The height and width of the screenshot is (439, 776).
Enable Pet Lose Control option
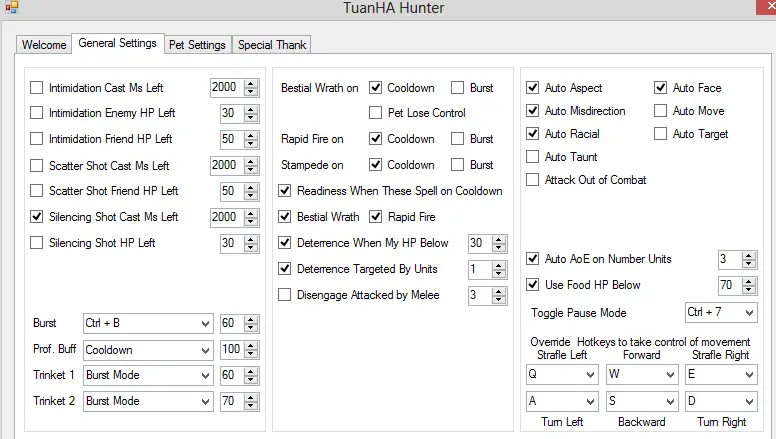377,113
